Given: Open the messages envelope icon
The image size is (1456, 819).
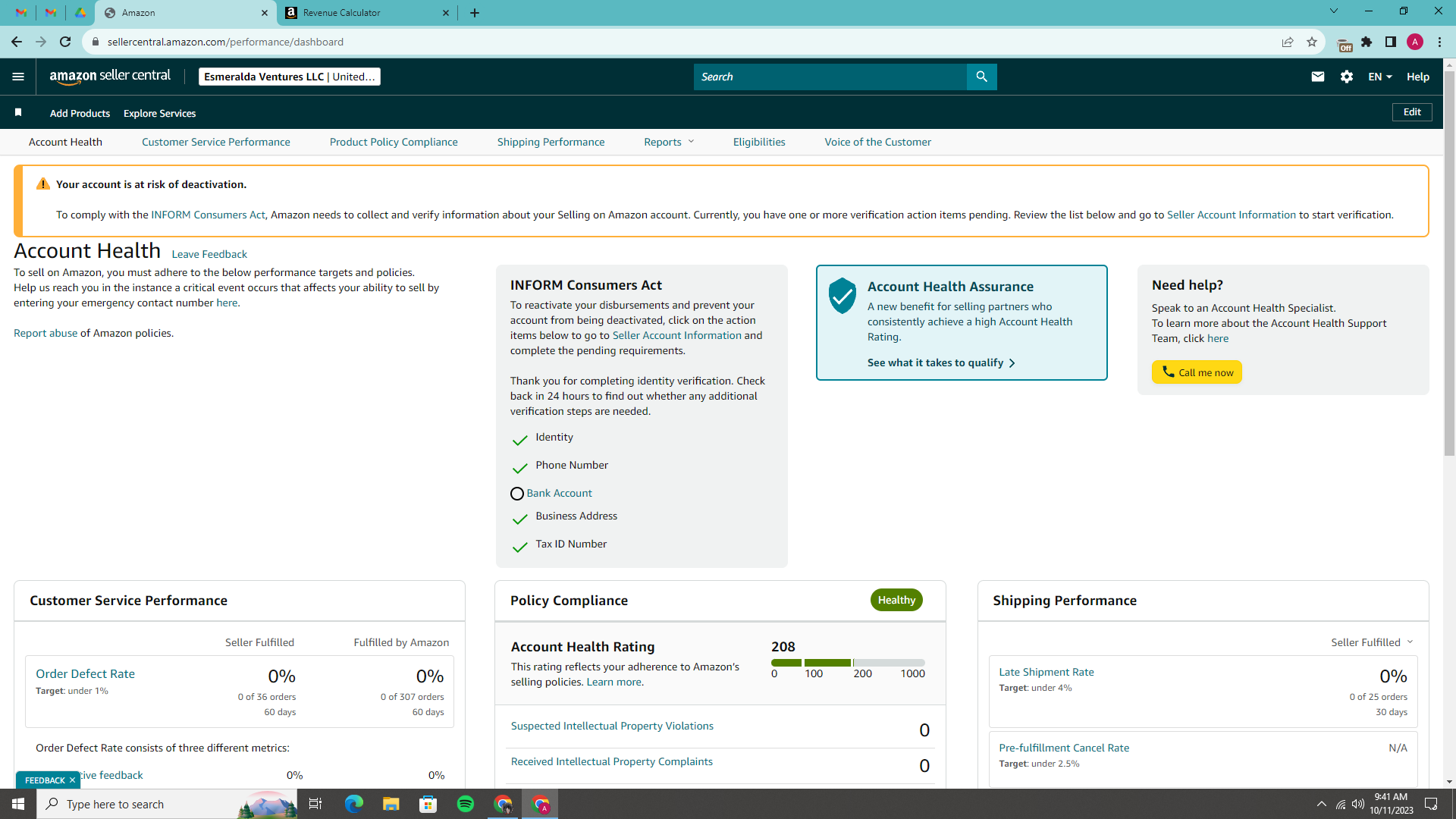Looking at the screenshot, I should tap(1317, 77).
